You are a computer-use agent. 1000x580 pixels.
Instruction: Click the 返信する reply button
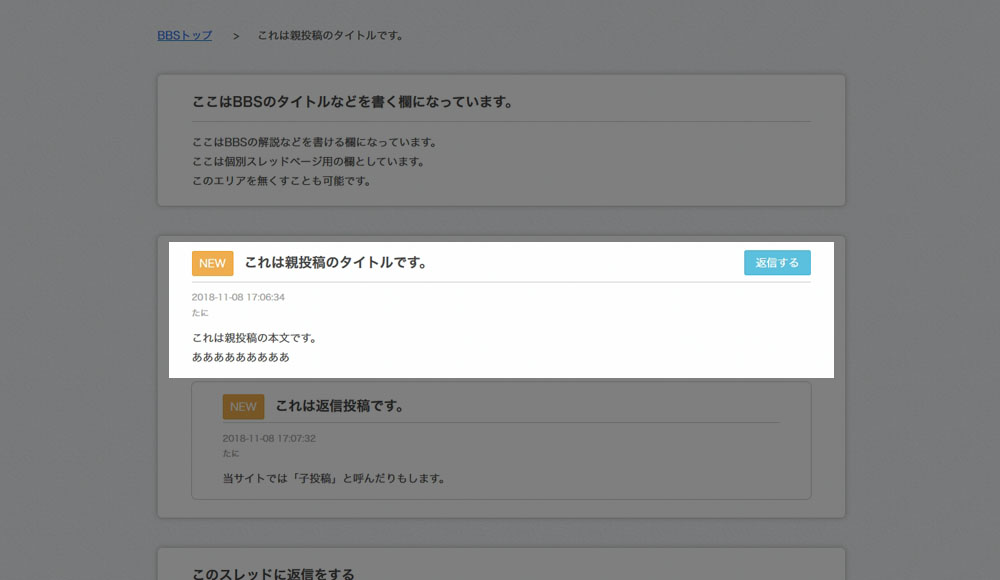click(777, 263)
